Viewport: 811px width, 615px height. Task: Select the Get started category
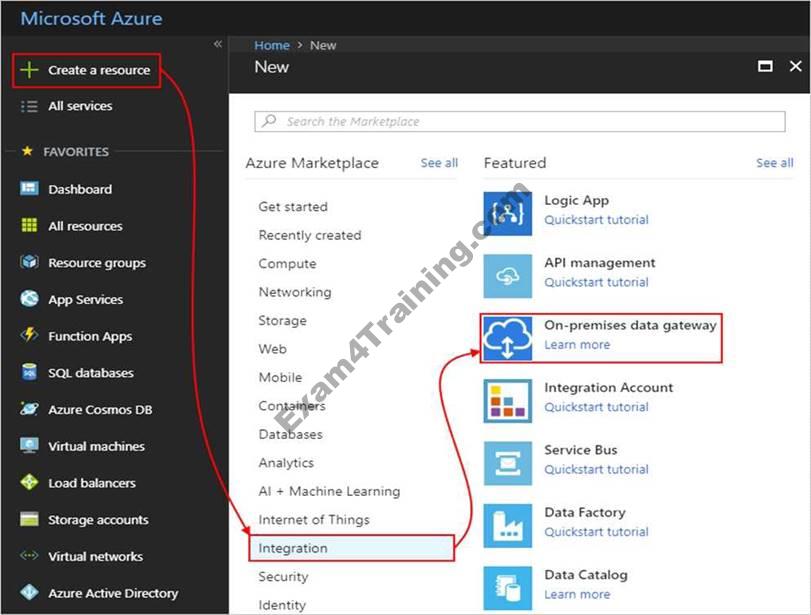293,207
